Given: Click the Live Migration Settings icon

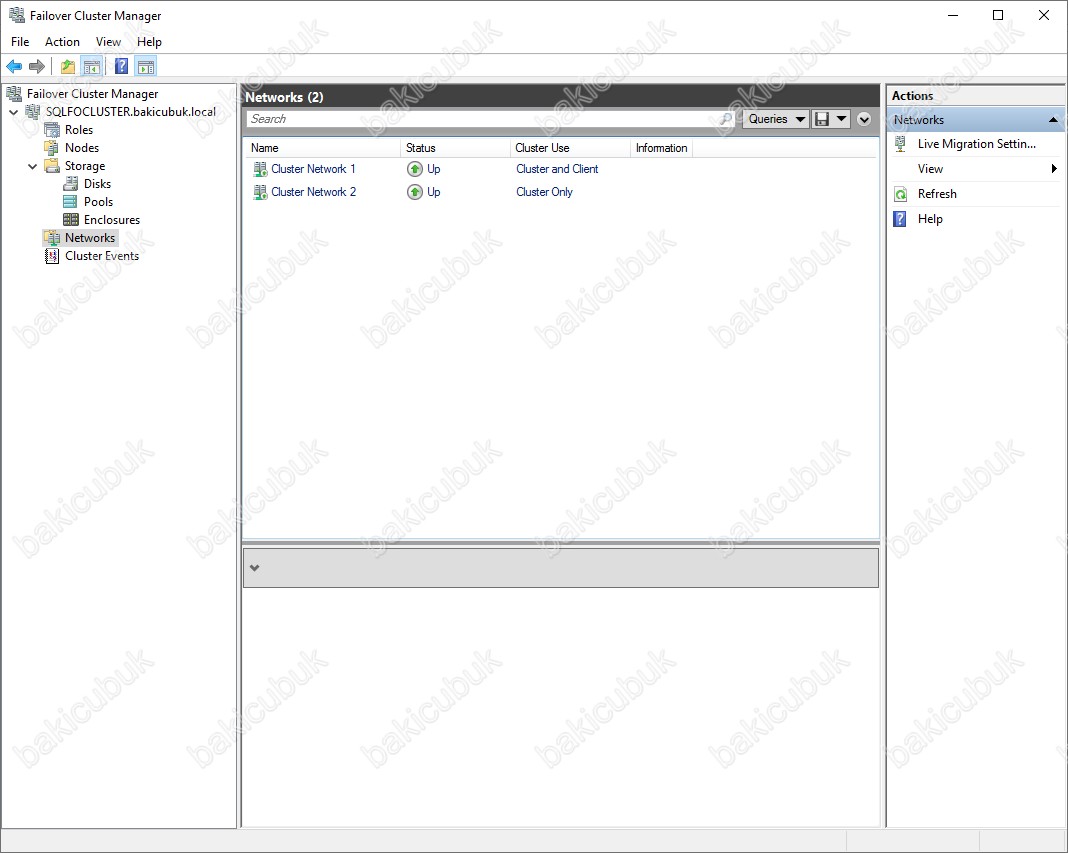Looking at the screenshot, I should pos(900,144).
